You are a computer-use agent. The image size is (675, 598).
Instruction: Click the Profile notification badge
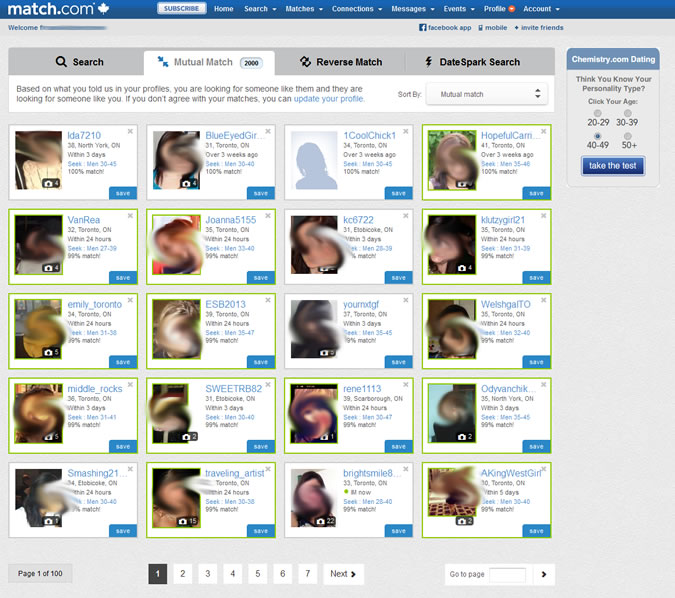pyautogui.click(x=511, y=9)
